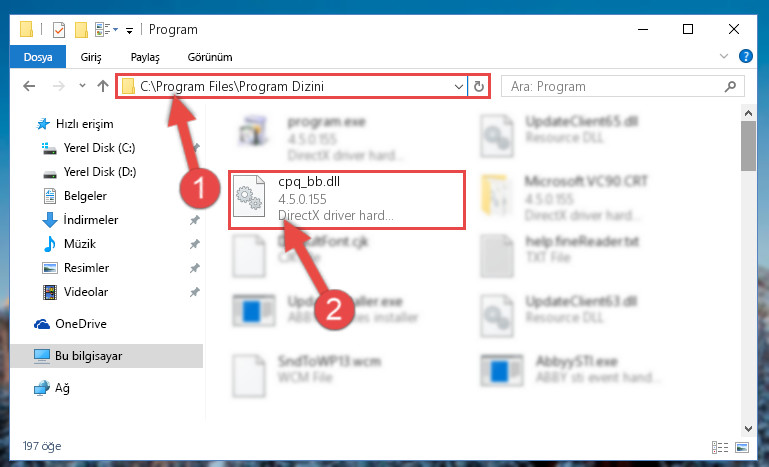Open the blue help question mark icon
Viewport: 769px width, 467px height.
tap(745, 56)
